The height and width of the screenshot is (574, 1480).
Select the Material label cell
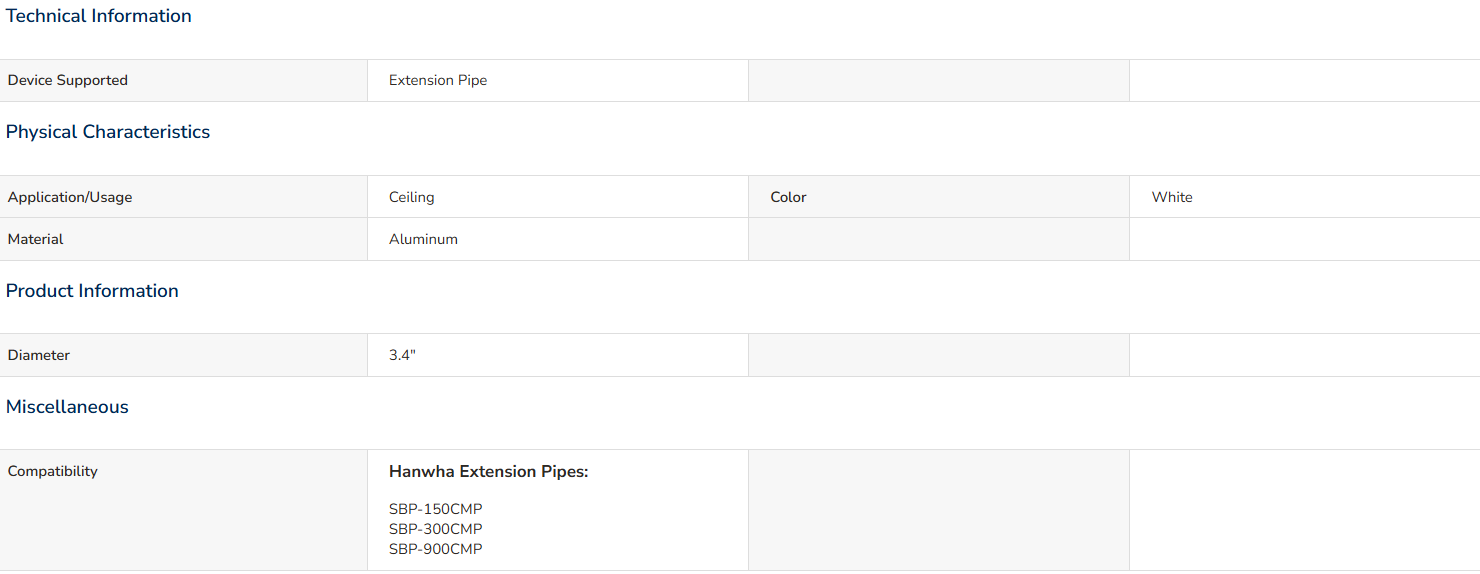(x=184, y=239)
